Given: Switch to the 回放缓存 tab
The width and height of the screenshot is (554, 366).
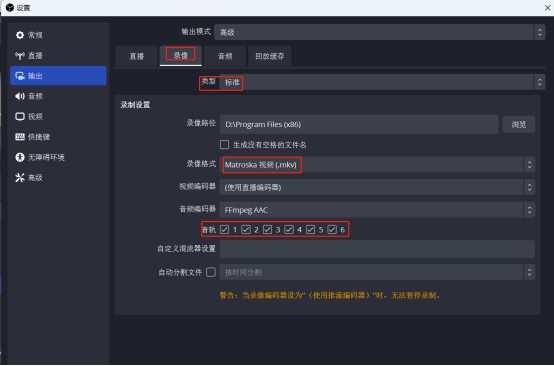Looking at the screenshot, I should [270, 56].
